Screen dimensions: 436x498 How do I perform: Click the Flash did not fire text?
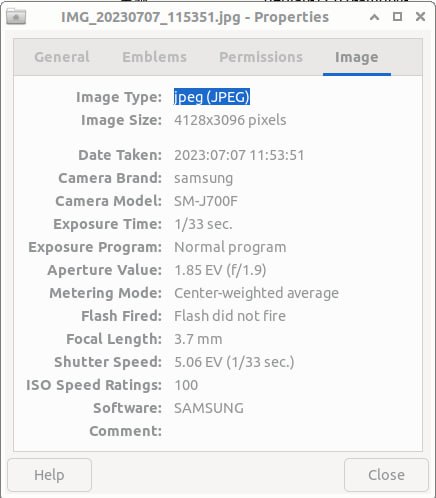click(230, 316)
